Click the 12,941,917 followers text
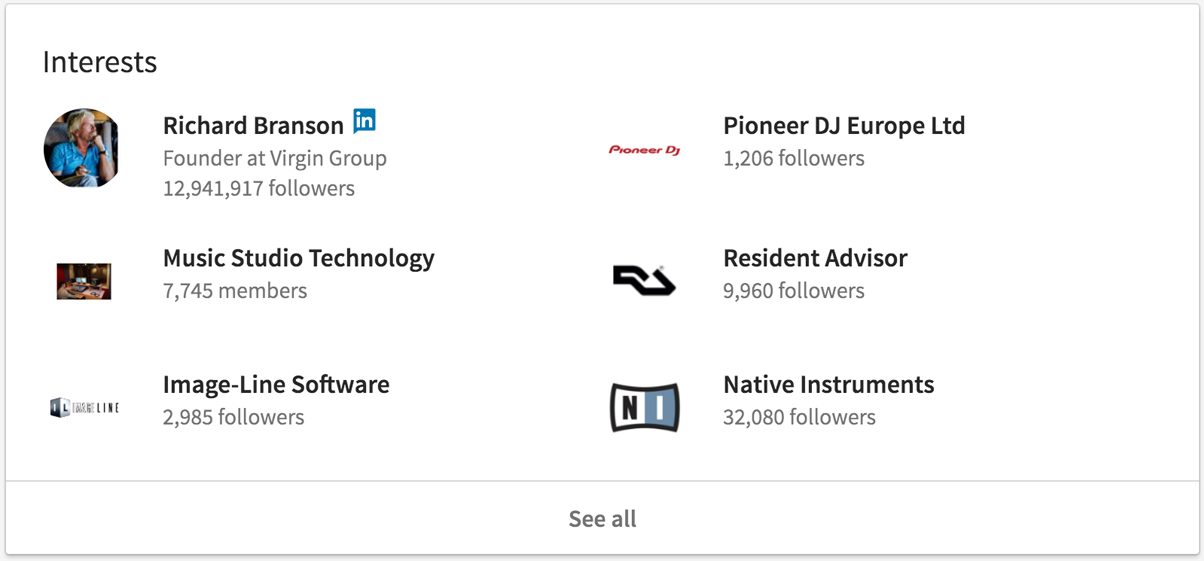 259,188
